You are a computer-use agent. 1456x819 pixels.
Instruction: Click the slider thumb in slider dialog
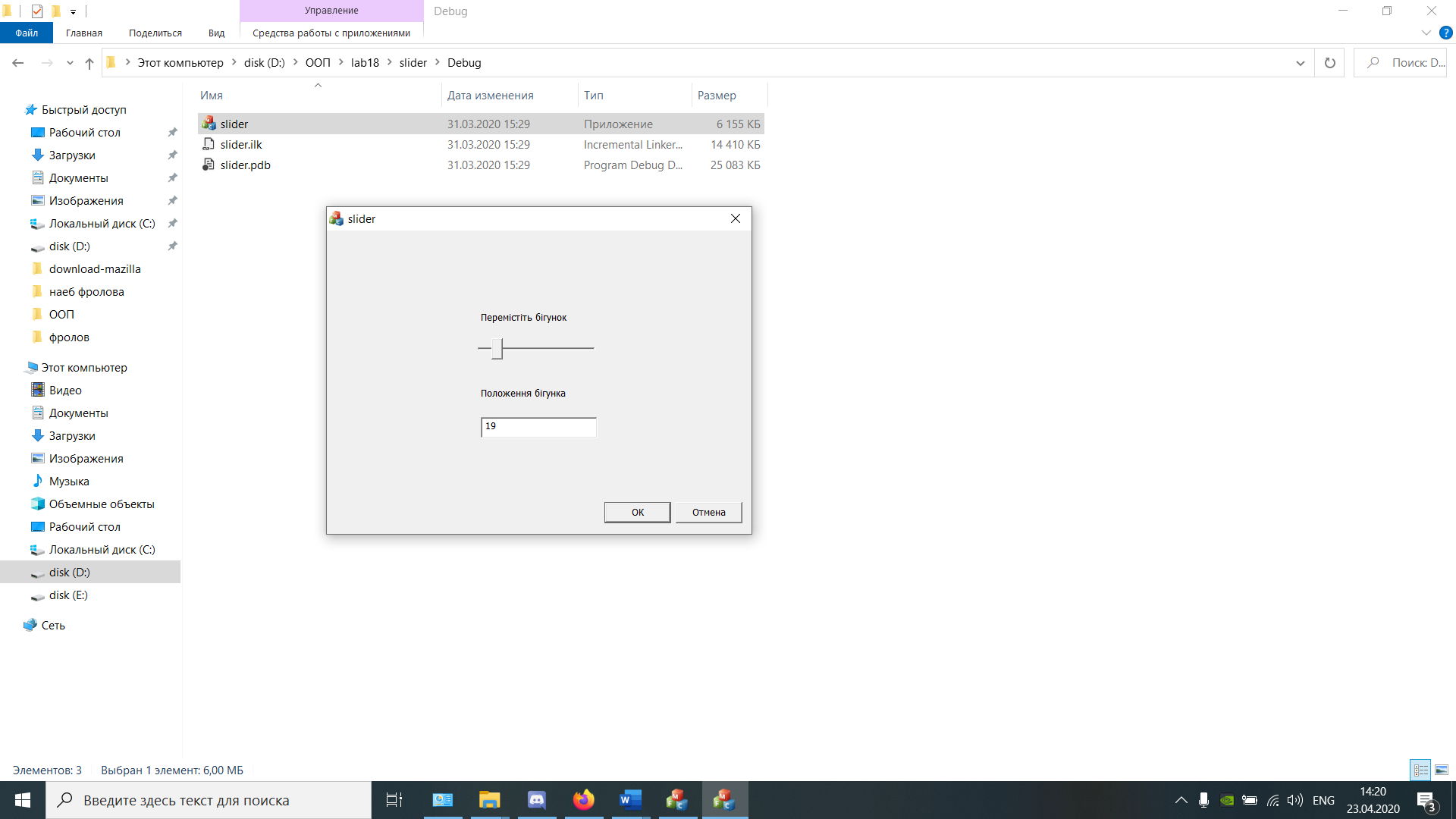[497, 348]
